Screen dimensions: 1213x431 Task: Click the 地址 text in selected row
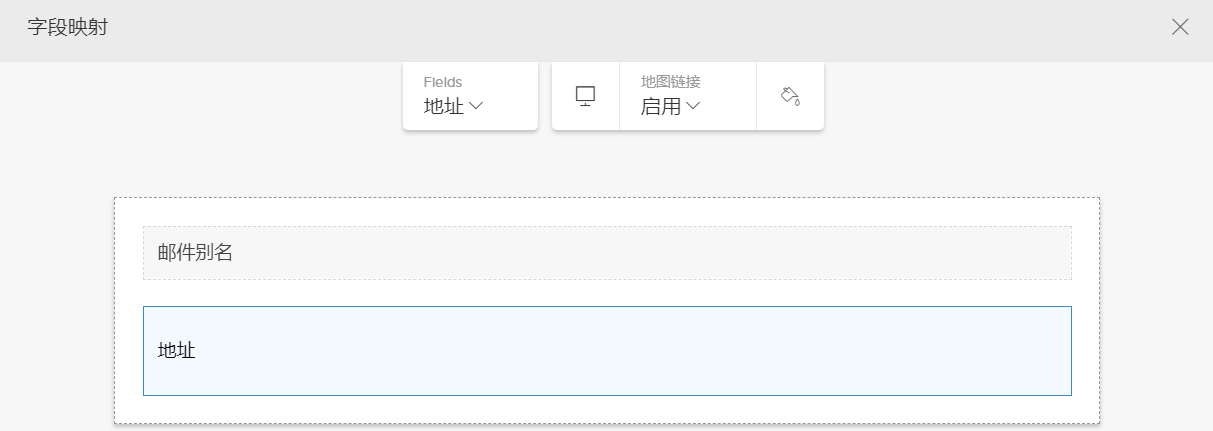point(177,351)
